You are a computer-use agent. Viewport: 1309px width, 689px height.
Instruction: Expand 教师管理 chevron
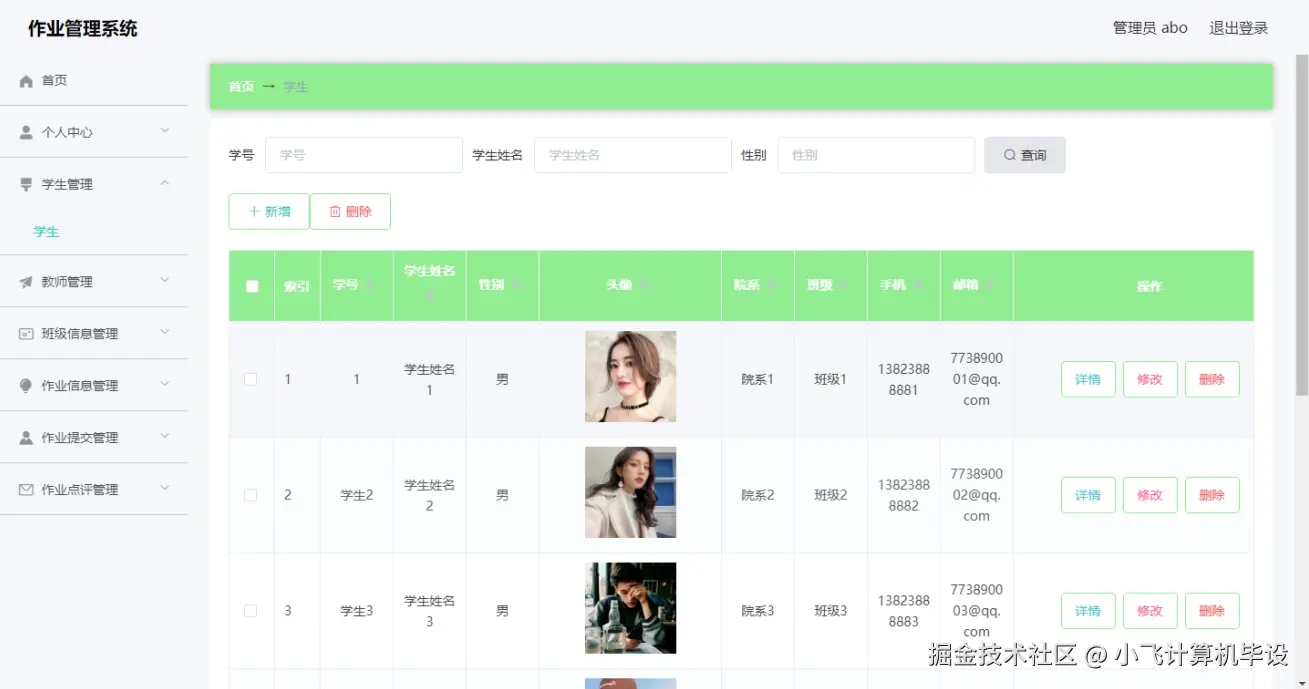tap(165, 281)
